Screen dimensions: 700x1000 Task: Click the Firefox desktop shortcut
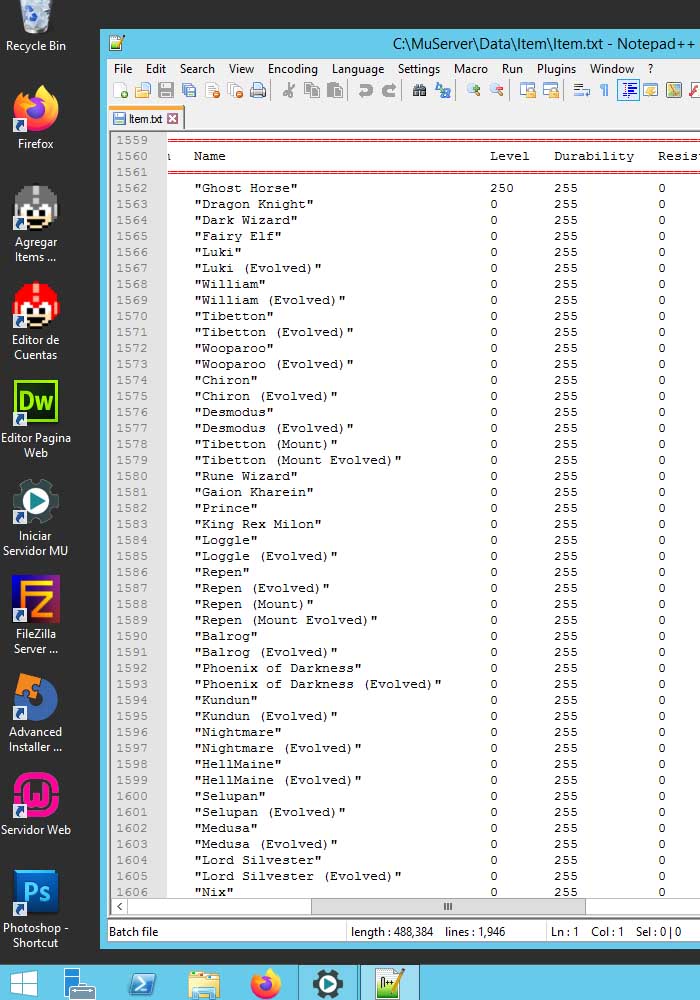pyautogui.click(x=35, y=118)
